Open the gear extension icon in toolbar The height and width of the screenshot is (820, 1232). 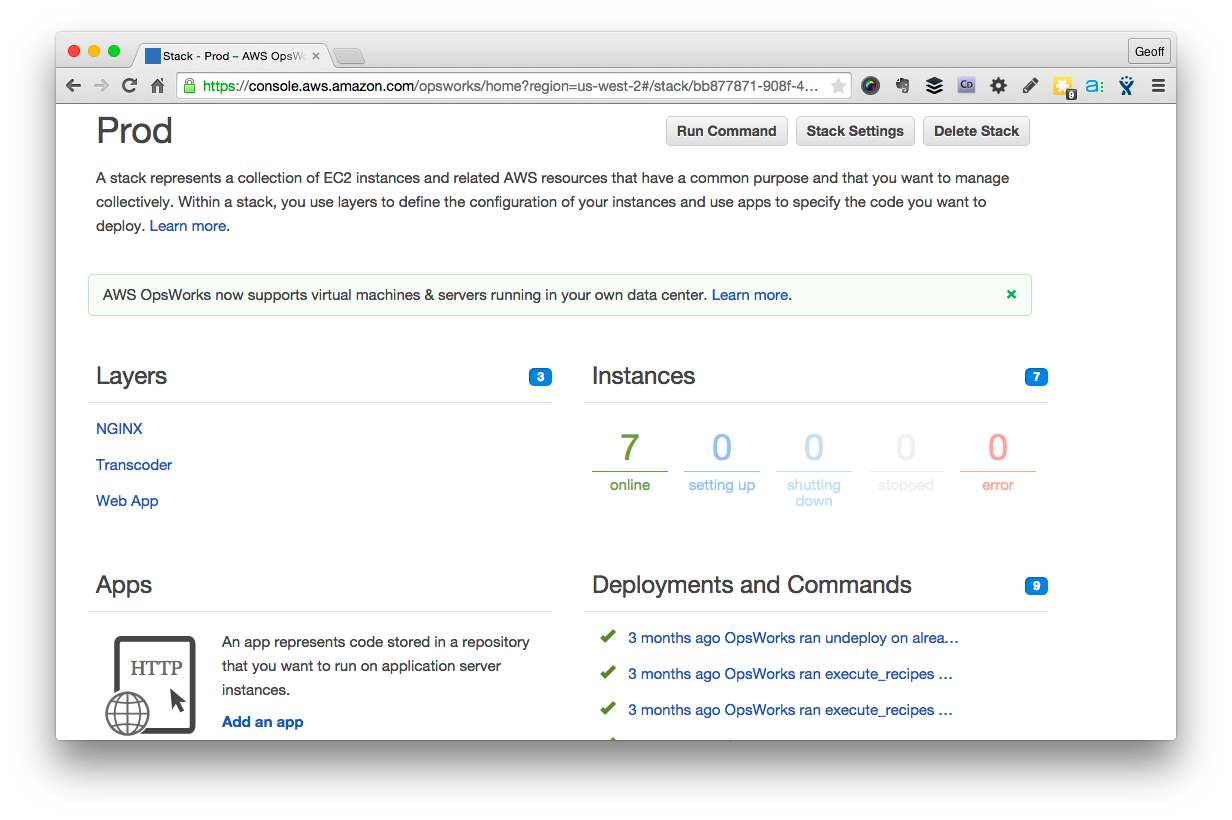pos(998,86)
